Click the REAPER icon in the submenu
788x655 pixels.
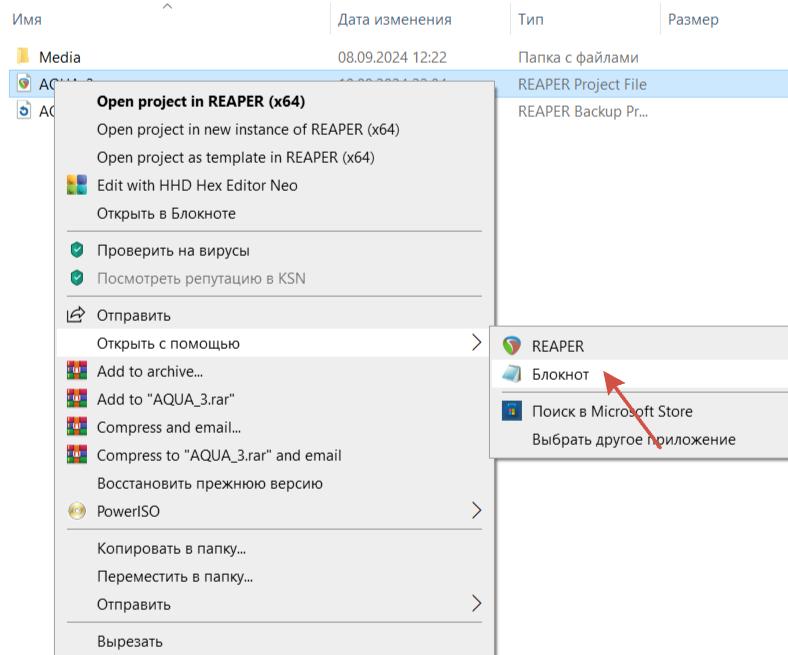pyautogui.click(x=513, y=346)
